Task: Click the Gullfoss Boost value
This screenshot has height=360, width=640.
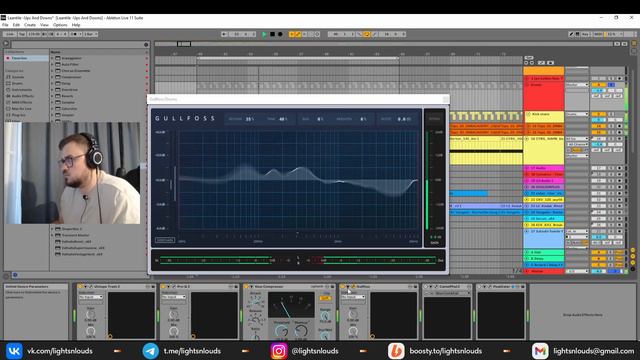Action: click(x=404, y=119)
